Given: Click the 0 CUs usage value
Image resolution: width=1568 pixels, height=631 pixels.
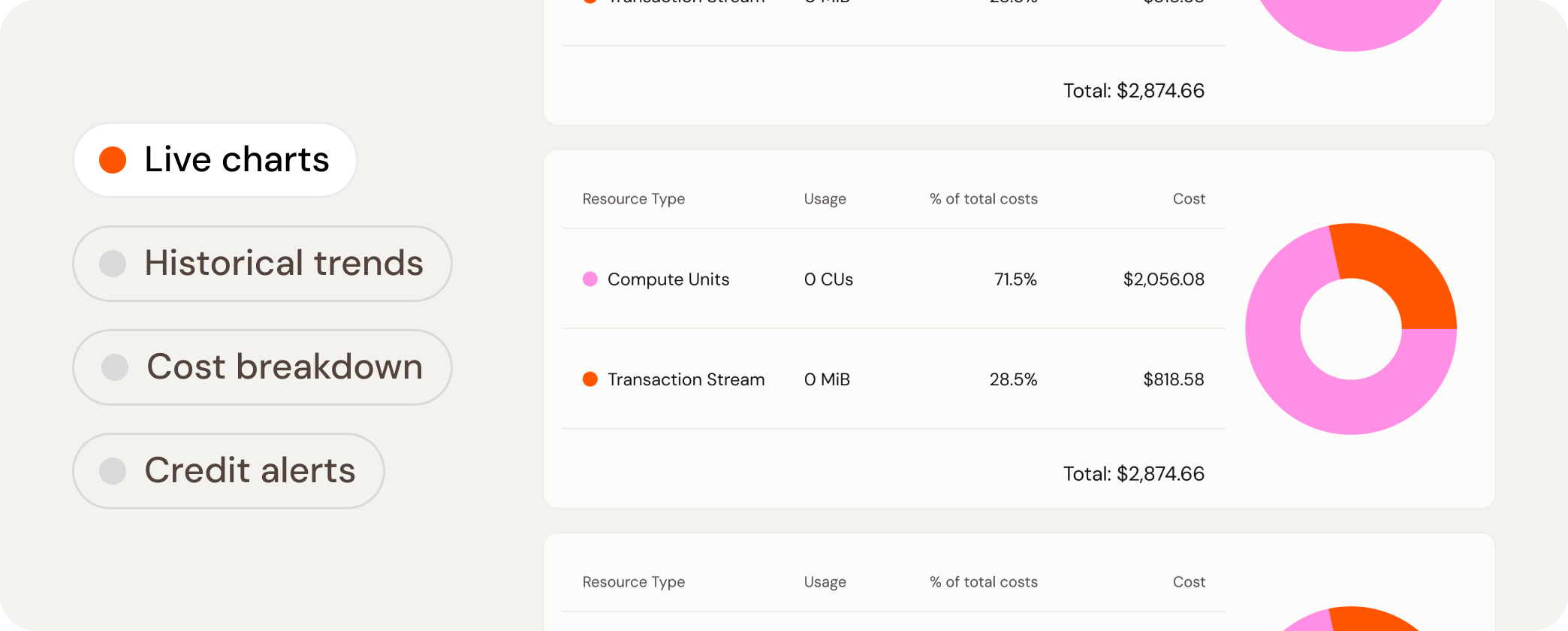Looking at the screenshot, I should coord(828,279).
